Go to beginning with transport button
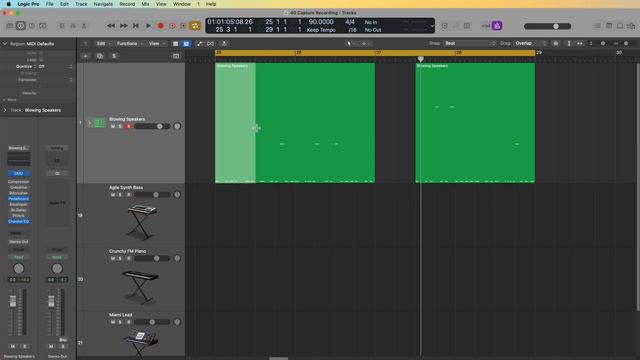This screenshot has width=640, height=360. tap(136, 26)
